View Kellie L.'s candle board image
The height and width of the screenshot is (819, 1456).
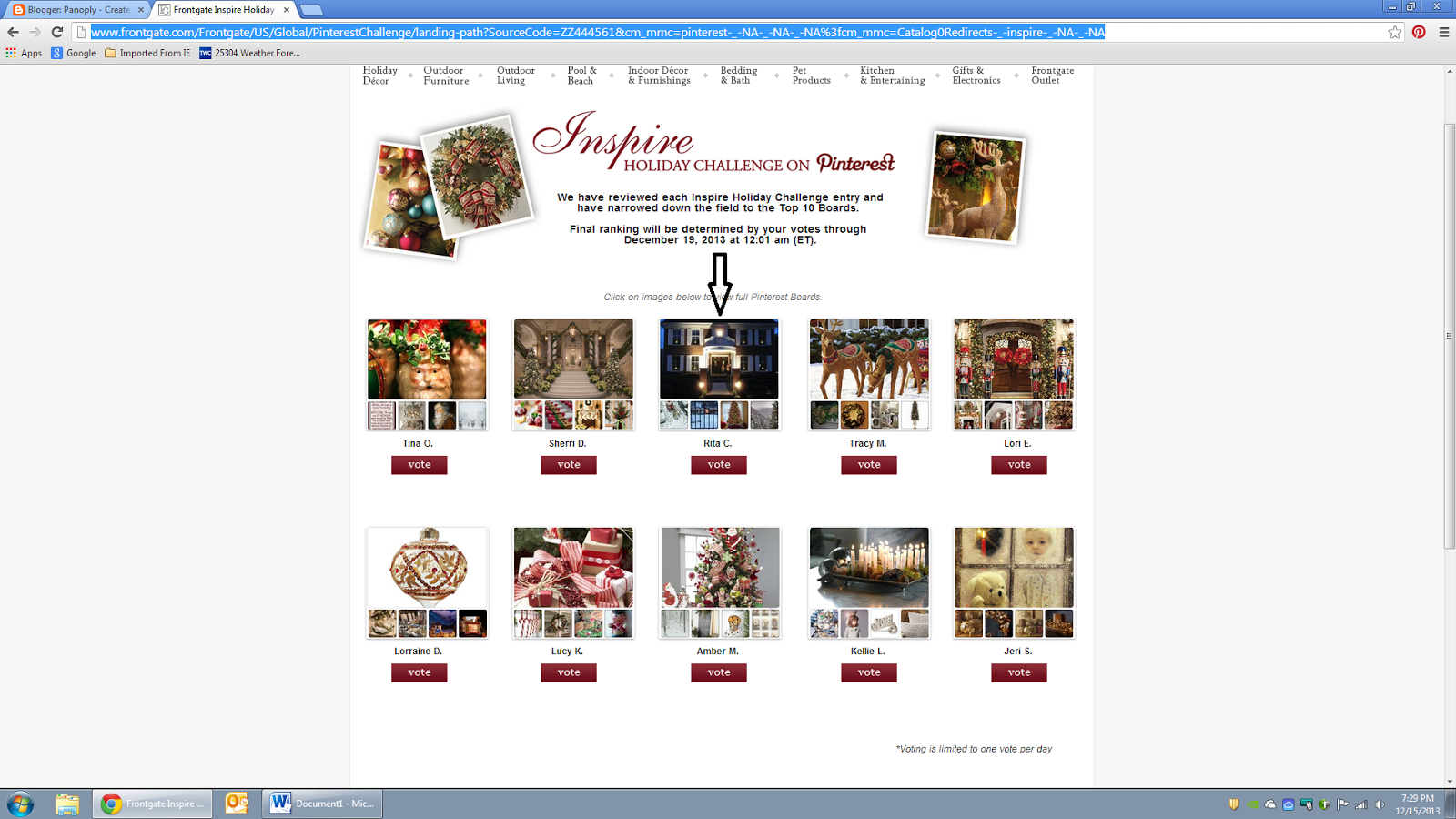869,582
